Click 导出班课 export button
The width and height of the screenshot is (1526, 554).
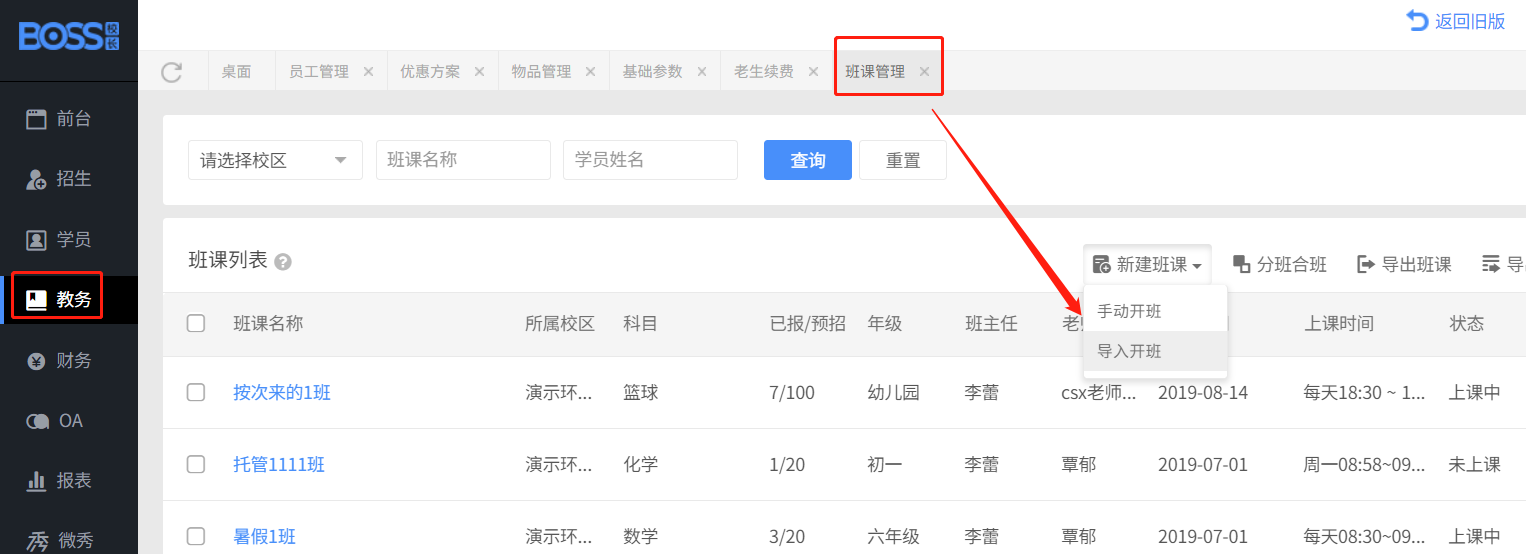pyautogui.click(x=1404, y=264)
